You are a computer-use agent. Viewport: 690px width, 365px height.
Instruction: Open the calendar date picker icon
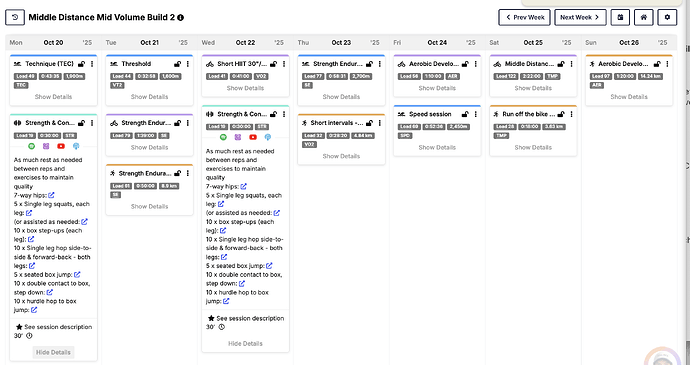click(620, 18)
